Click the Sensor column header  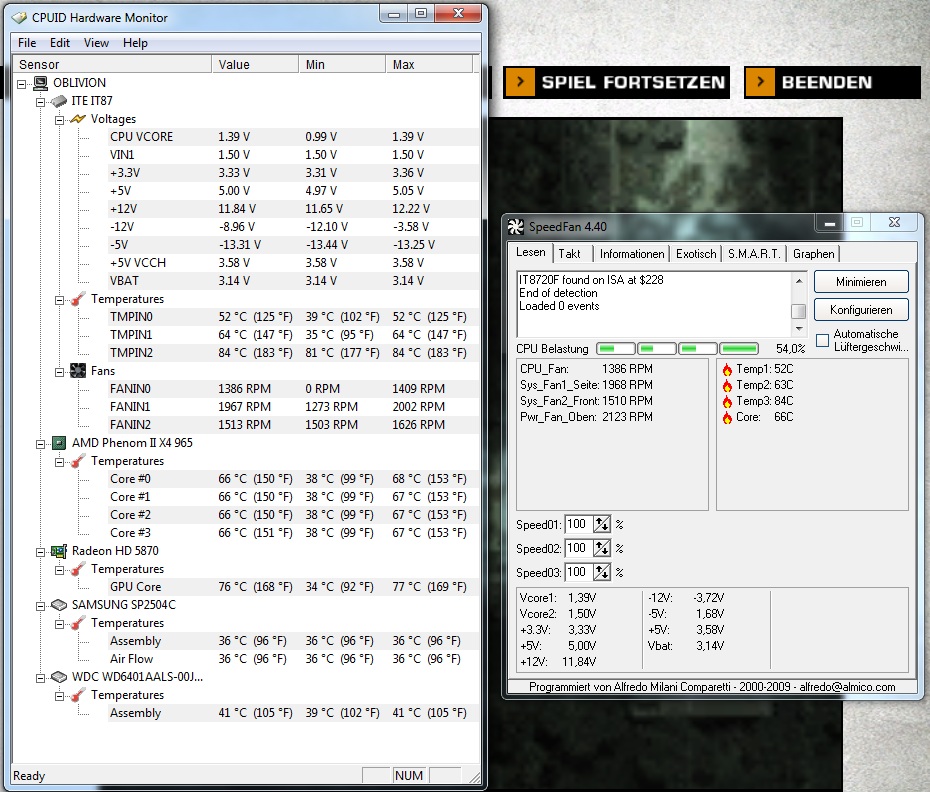[x=112, y=64]
